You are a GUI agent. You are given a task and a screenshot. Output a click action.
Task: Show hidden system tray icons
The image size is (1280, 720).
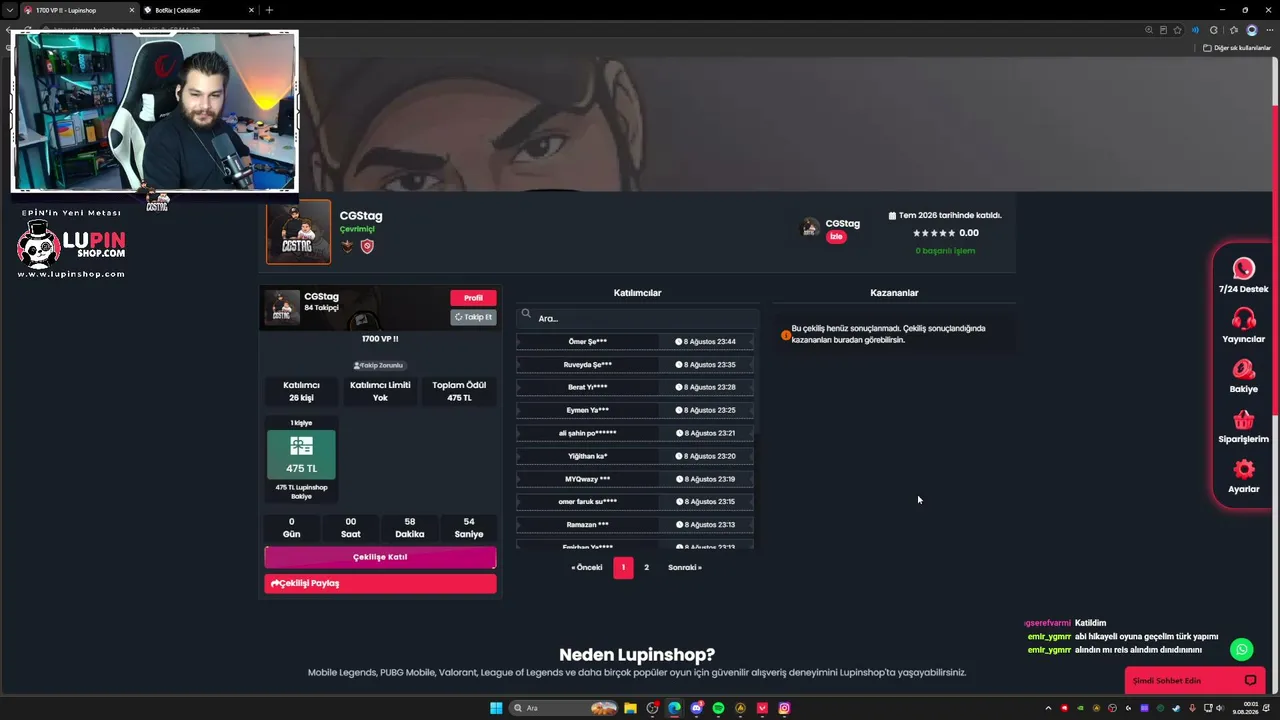click(1048, 708)
